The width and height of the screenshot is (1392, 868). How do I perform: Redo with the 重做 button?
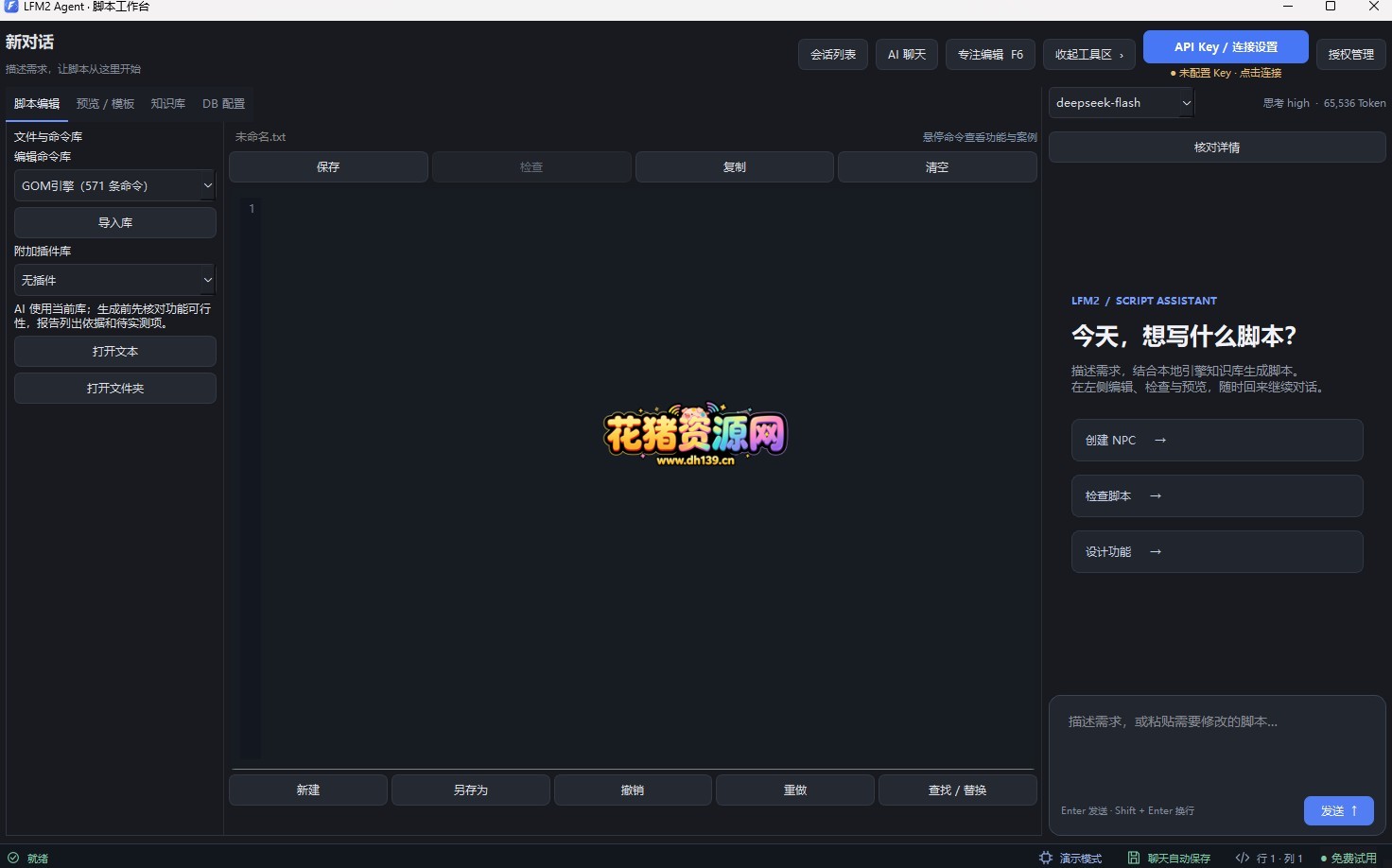(795, 790)
